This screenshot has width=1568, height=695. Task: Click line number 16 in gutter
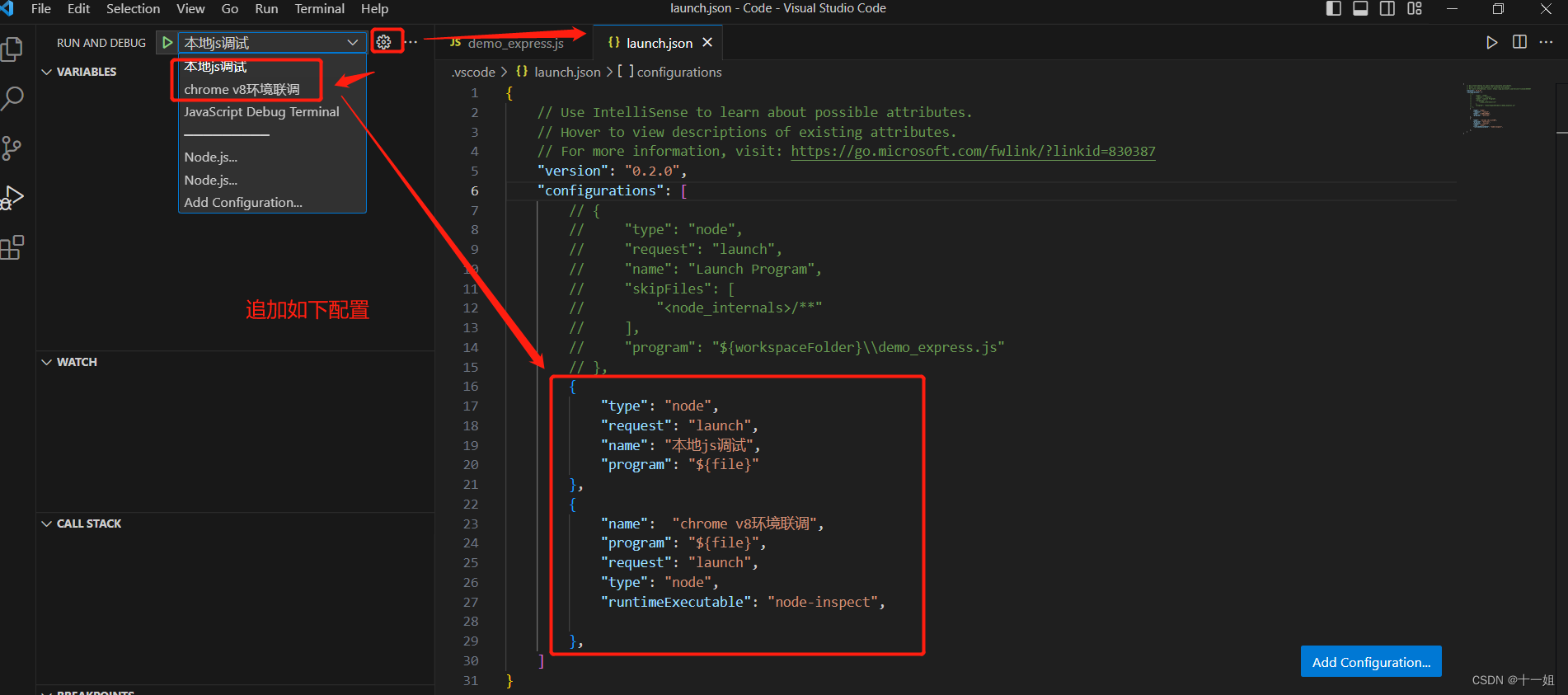pos(470,387)
